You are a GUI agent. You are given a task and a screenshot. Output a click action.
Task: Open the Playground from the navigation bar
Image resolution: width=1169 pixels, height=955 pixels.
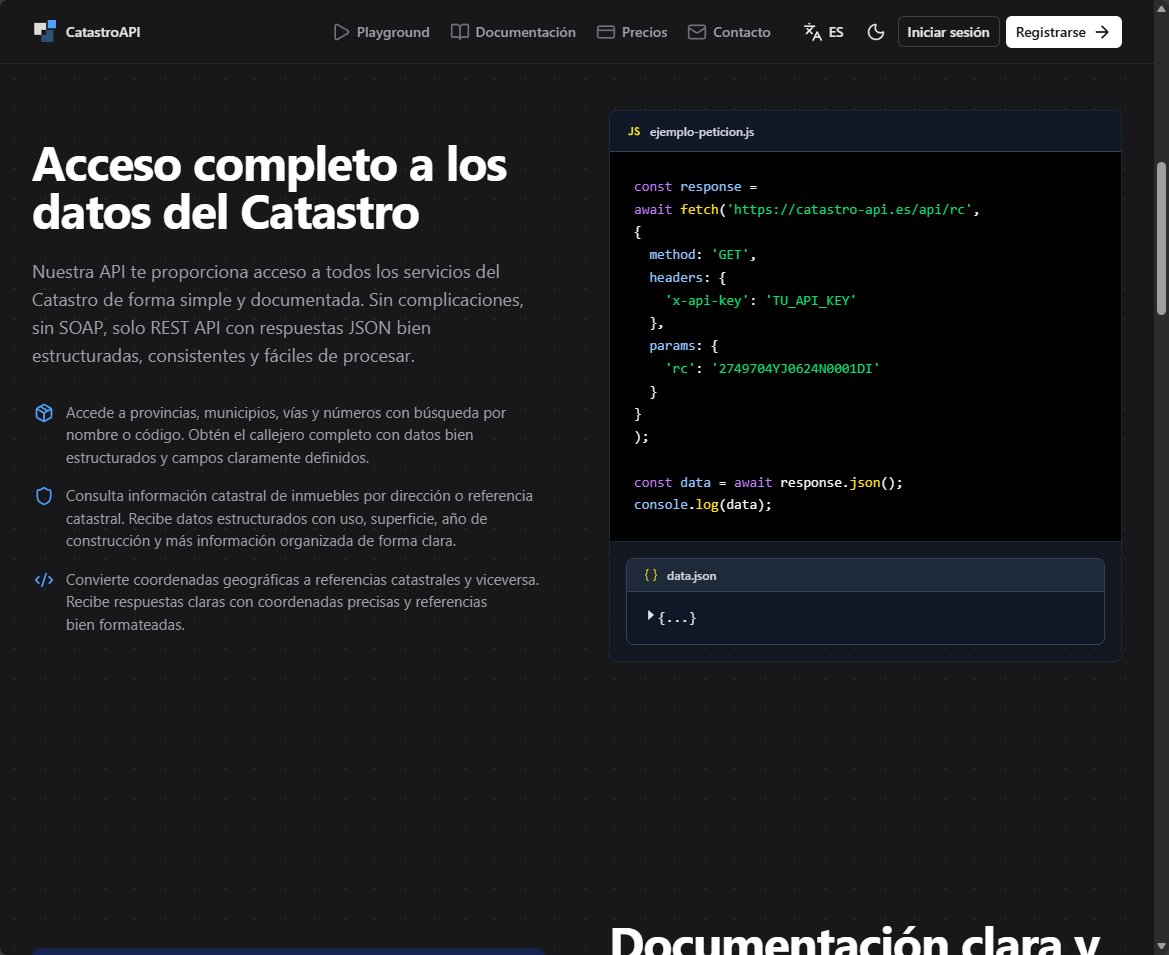tap(381, 31)
